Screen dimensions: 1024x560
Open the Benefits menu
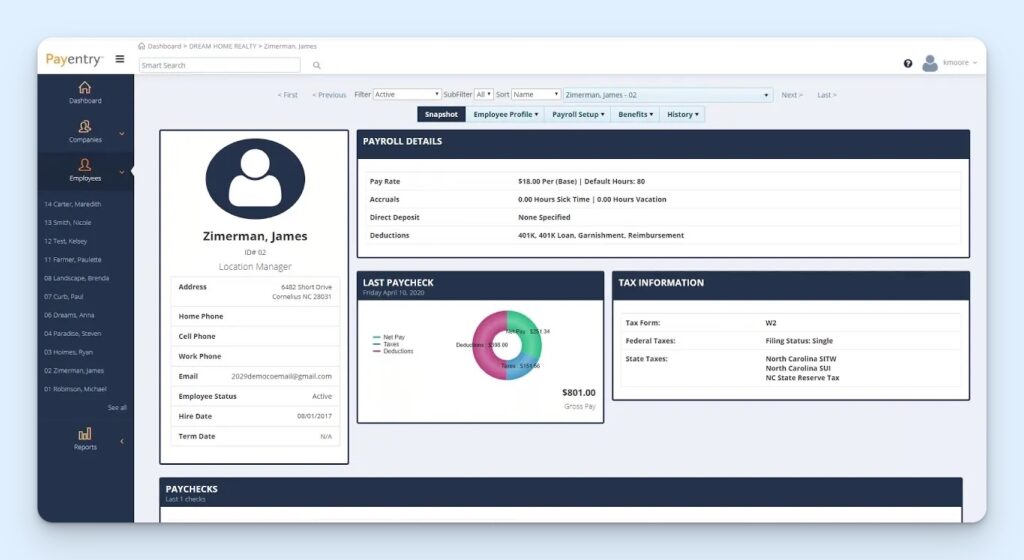pyautogui.click(x=635, y=114)
